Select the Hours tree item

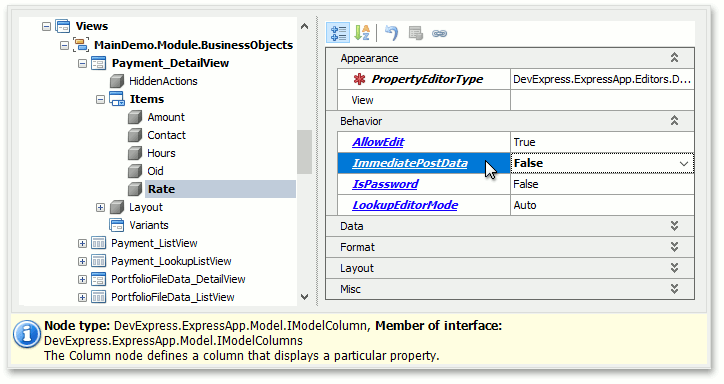161,153
